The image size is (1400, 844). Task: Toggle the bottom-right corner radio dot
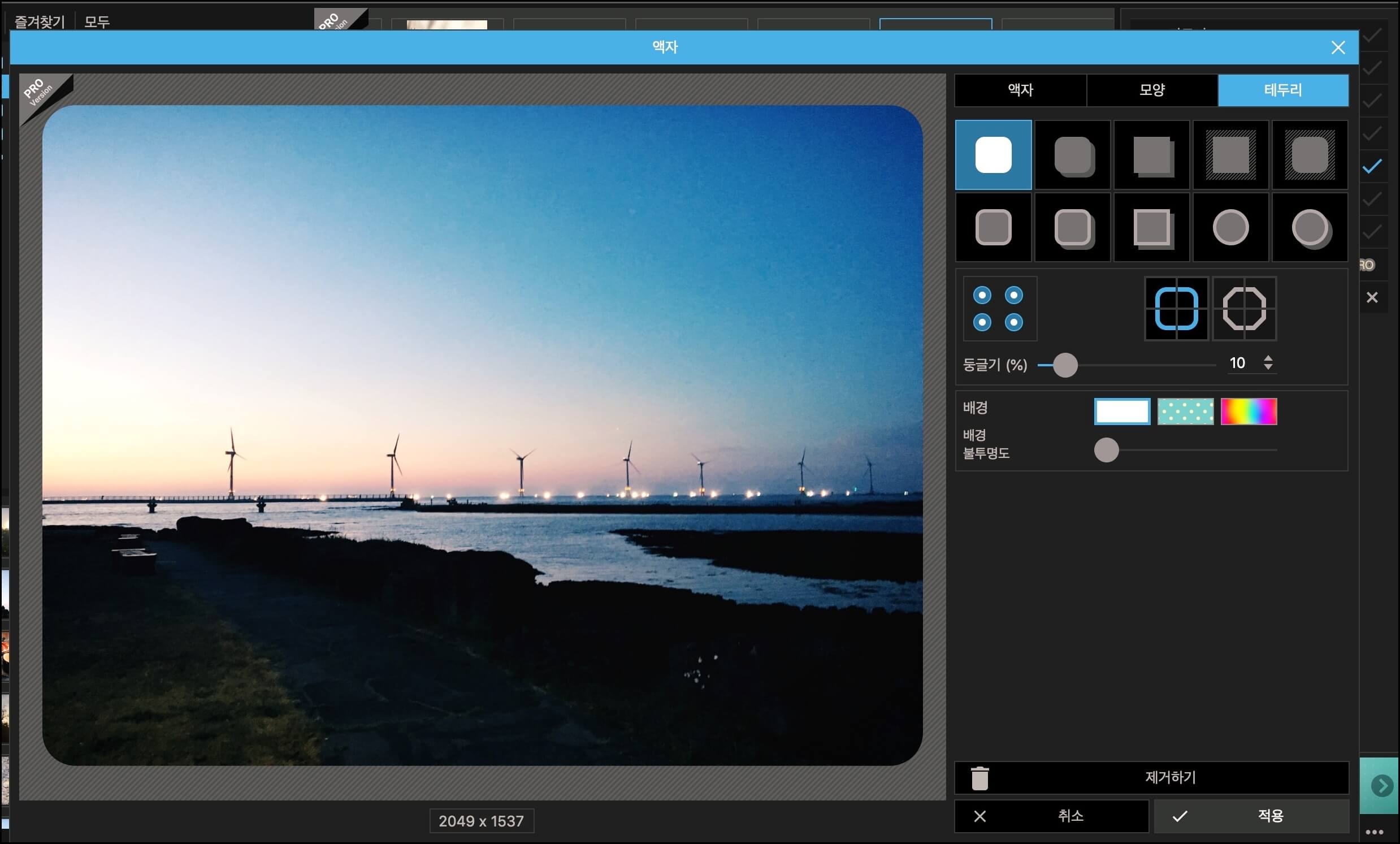1013,322
